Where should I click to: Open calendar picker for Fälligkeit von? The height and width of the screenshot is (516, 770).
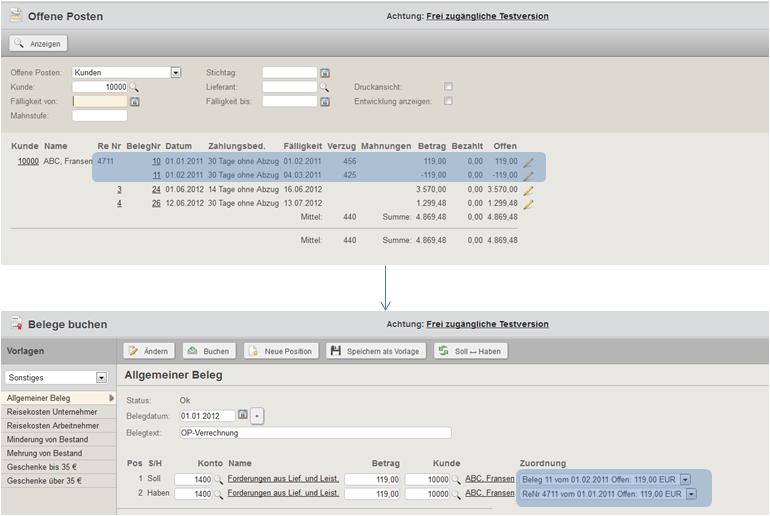point(134,101)
